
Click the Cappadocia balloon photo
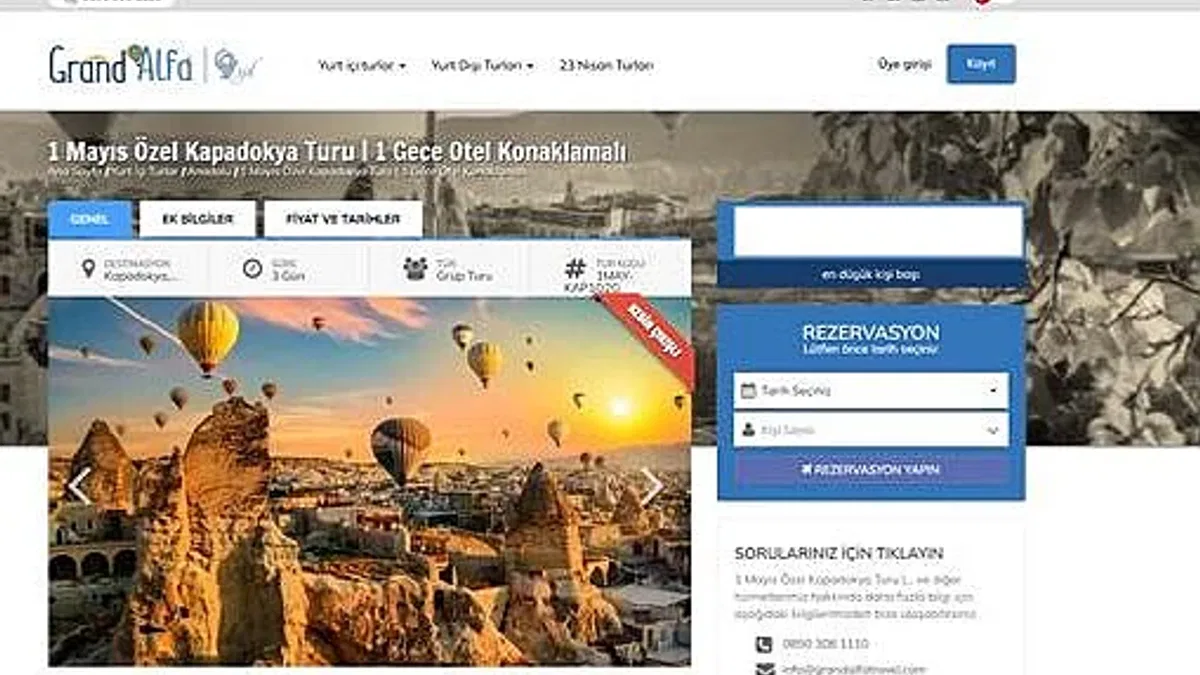point(369,482)
